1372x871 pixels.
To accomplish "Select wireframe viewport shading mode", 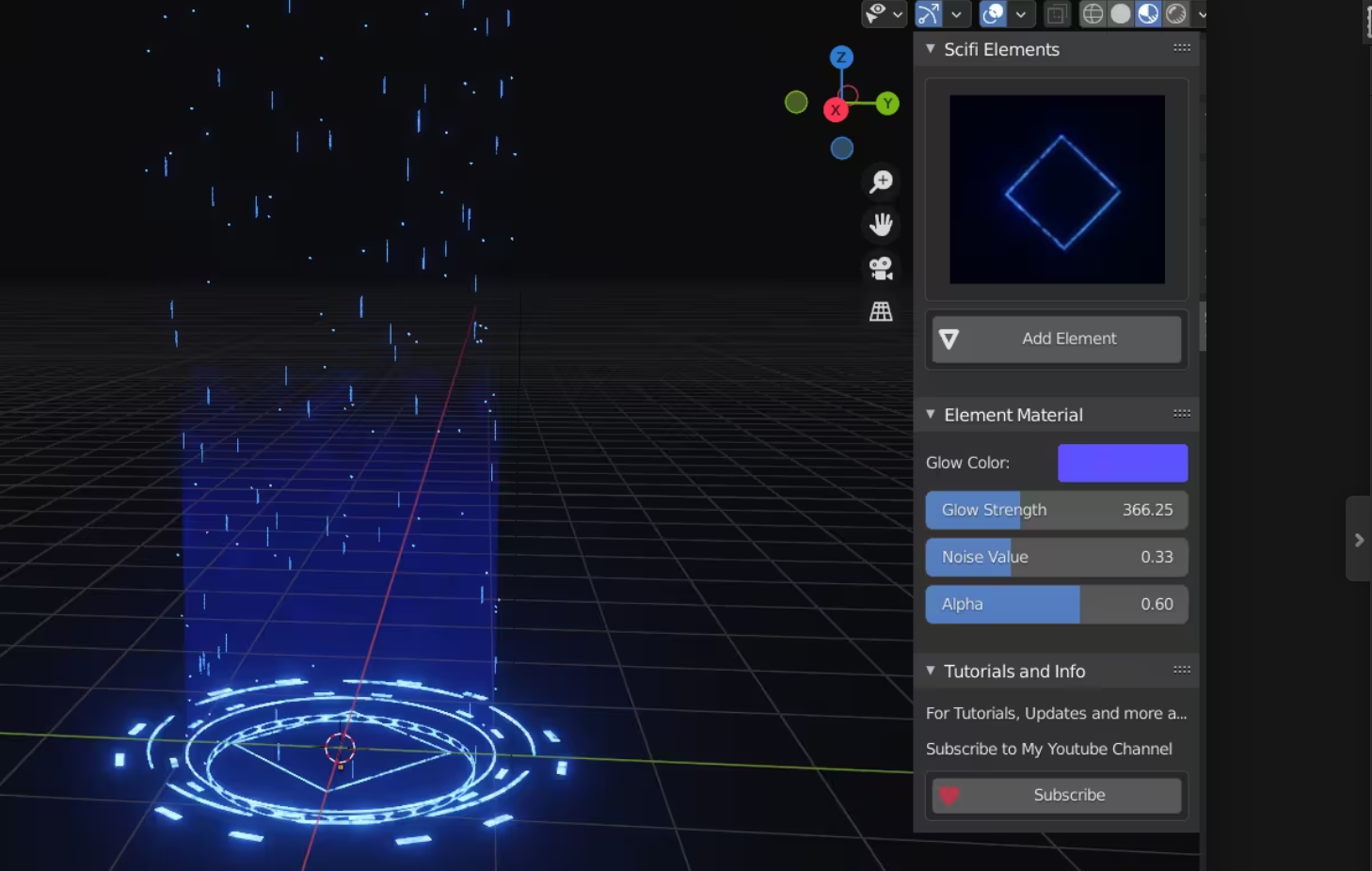I will tap(1093, 14).
